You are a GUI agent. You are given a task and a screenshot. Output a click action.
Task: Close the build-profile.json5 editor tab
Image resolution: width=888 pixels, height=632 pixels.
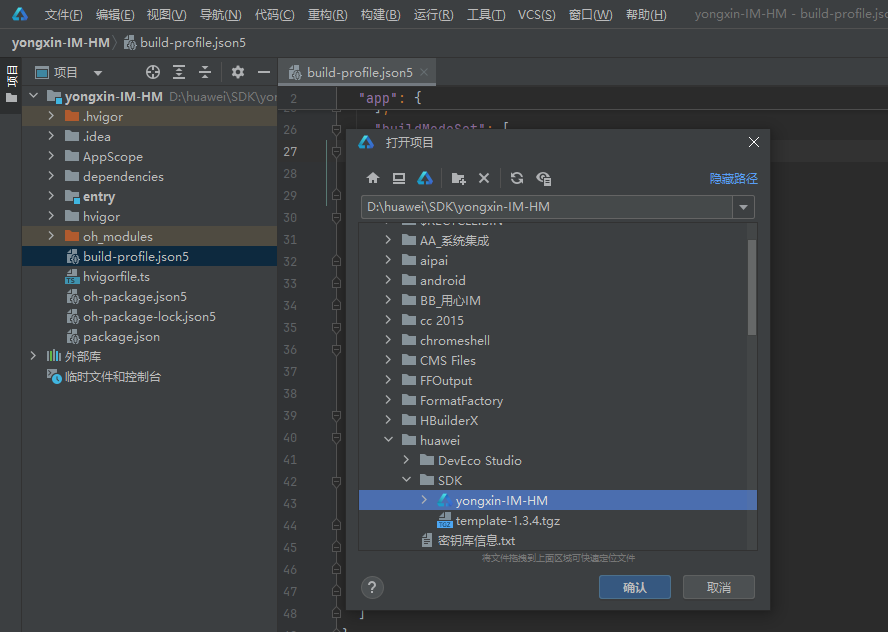click(424, 72)
